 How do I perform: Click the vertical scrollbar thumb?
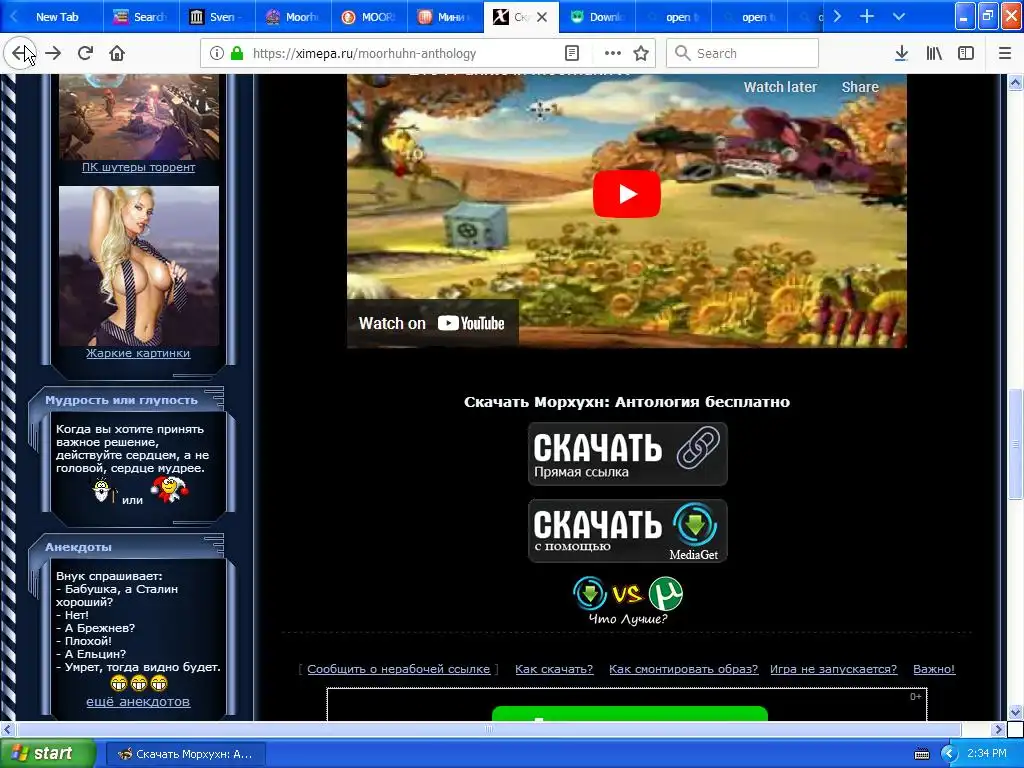[x=1016, y=444]
